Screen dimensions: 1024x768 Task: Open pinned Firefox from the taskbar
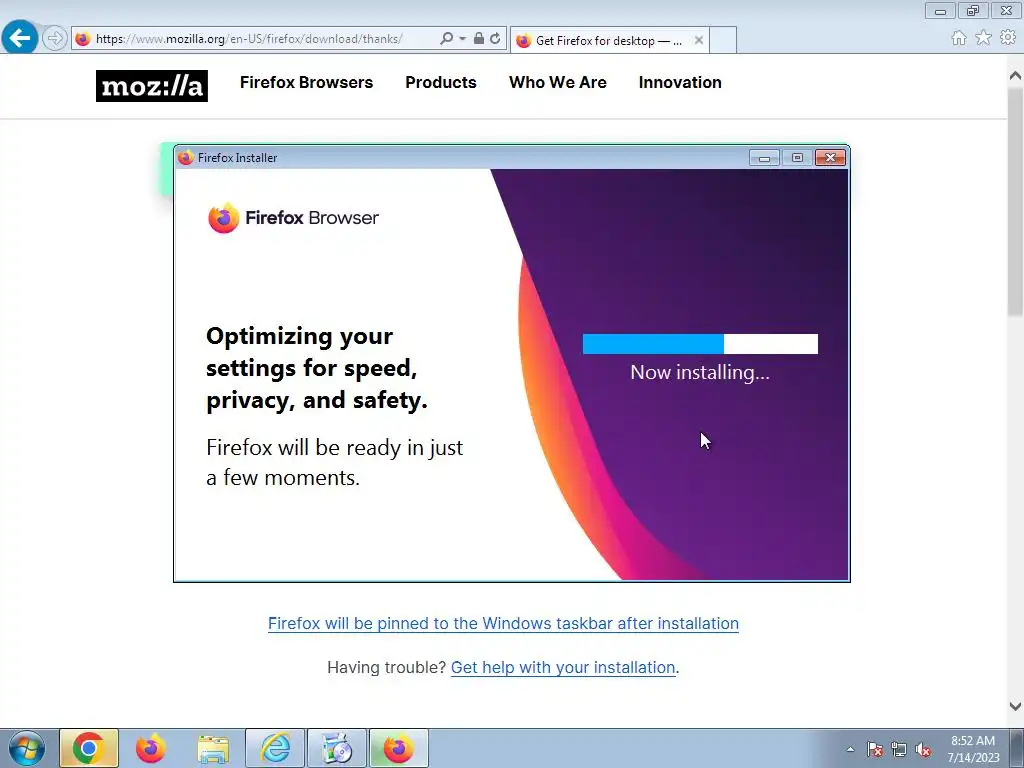click(151, 748)
